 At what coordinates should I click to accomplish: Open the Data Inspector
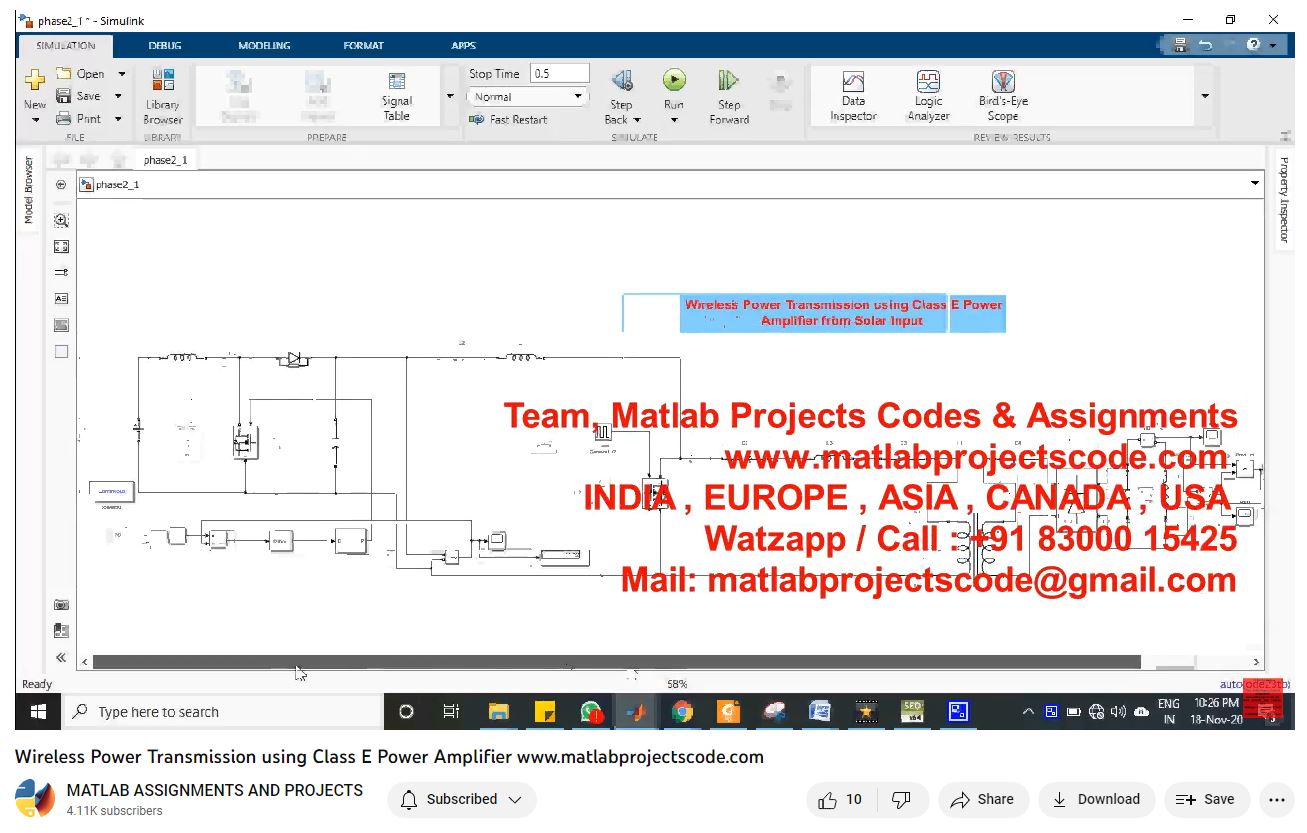point(853,96)
